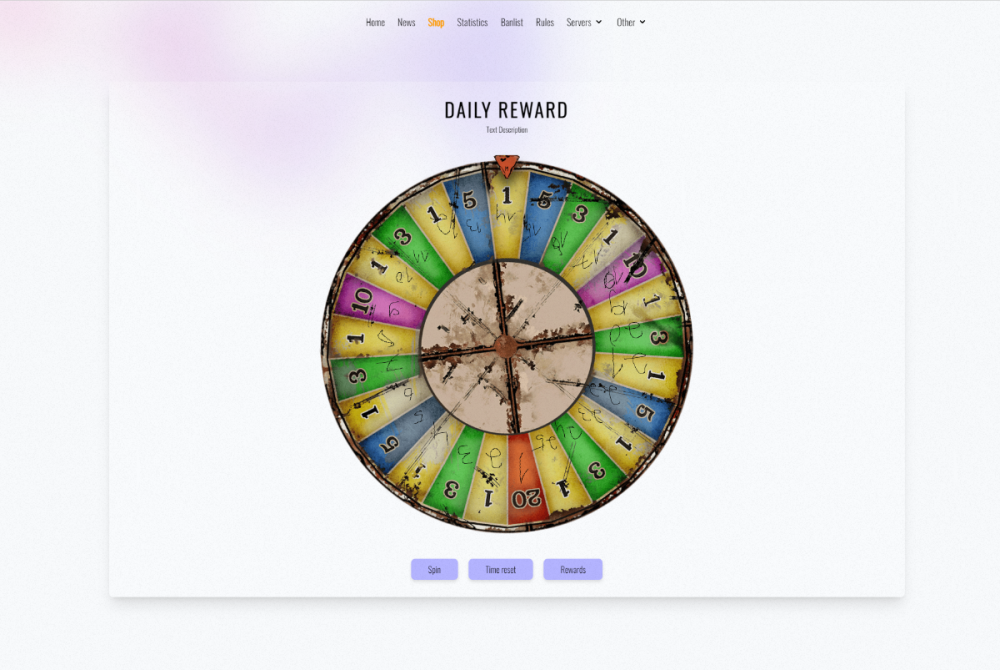Expand the Other dropdown menu

coord(631,22)
